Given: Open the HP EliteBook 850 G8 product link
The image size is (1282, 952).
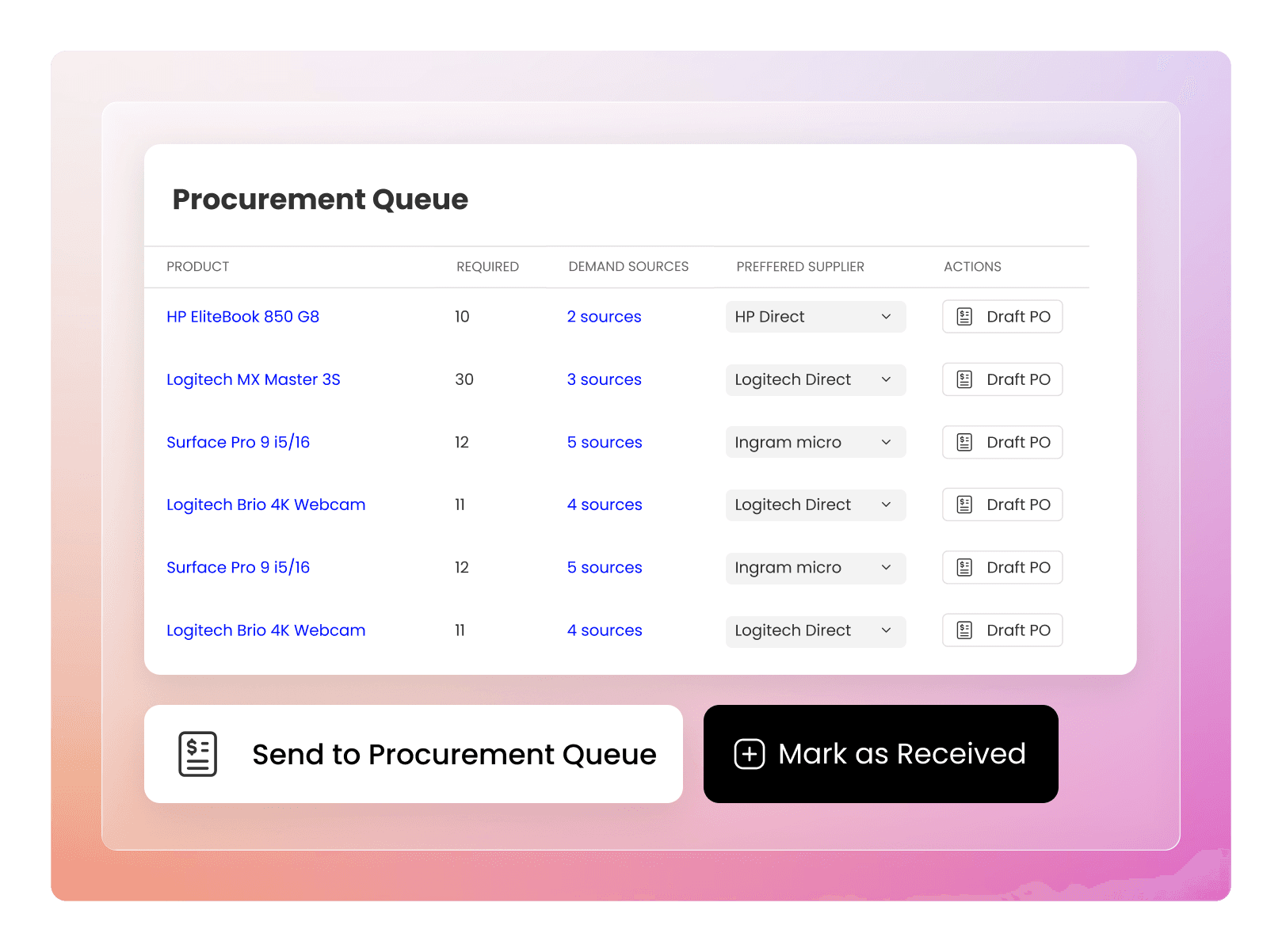Looking at the screenshot, I should (242, 317).
